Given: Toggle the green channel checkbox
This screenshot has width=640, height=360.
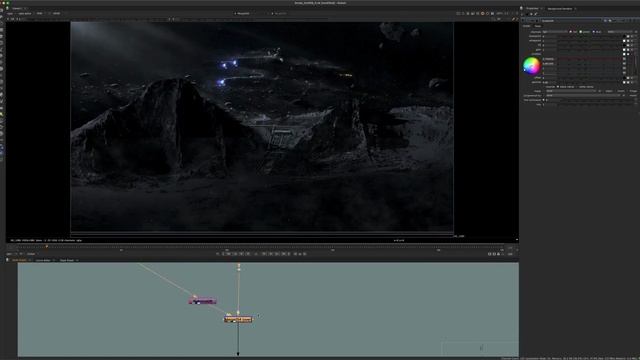Looking at the screenshot, I should (581, 31).
